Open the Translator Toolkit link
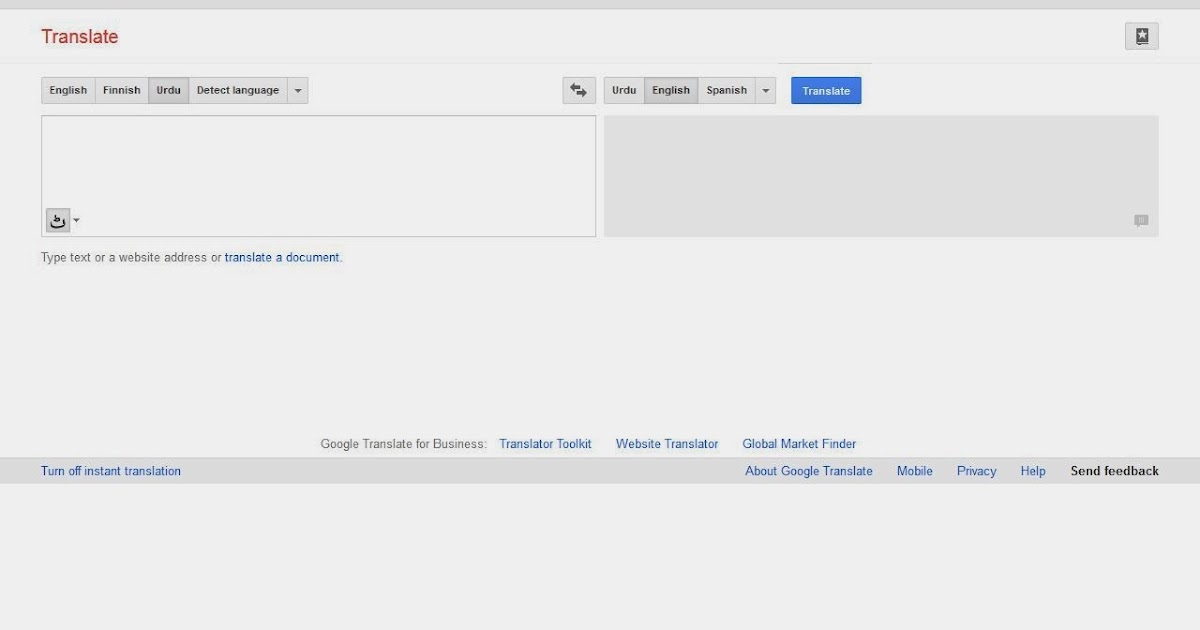Viewport: 1200px width, 630px height. pyautogui.click(x=545, y=444)
